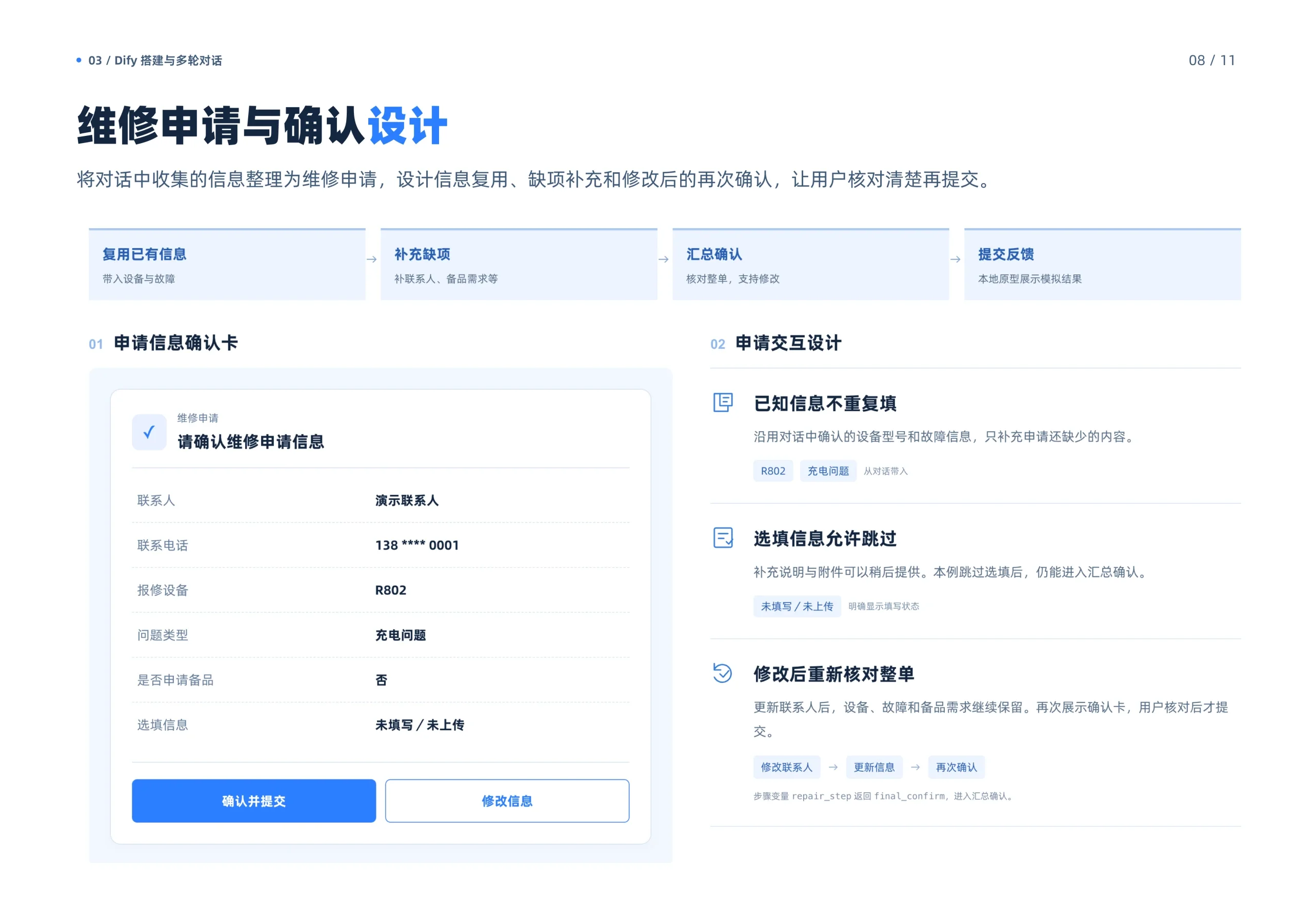Viewport: 1313px width, 924px height.
Task: Click the 维修申请与确认设计 main title
Action: pos(262,126)
